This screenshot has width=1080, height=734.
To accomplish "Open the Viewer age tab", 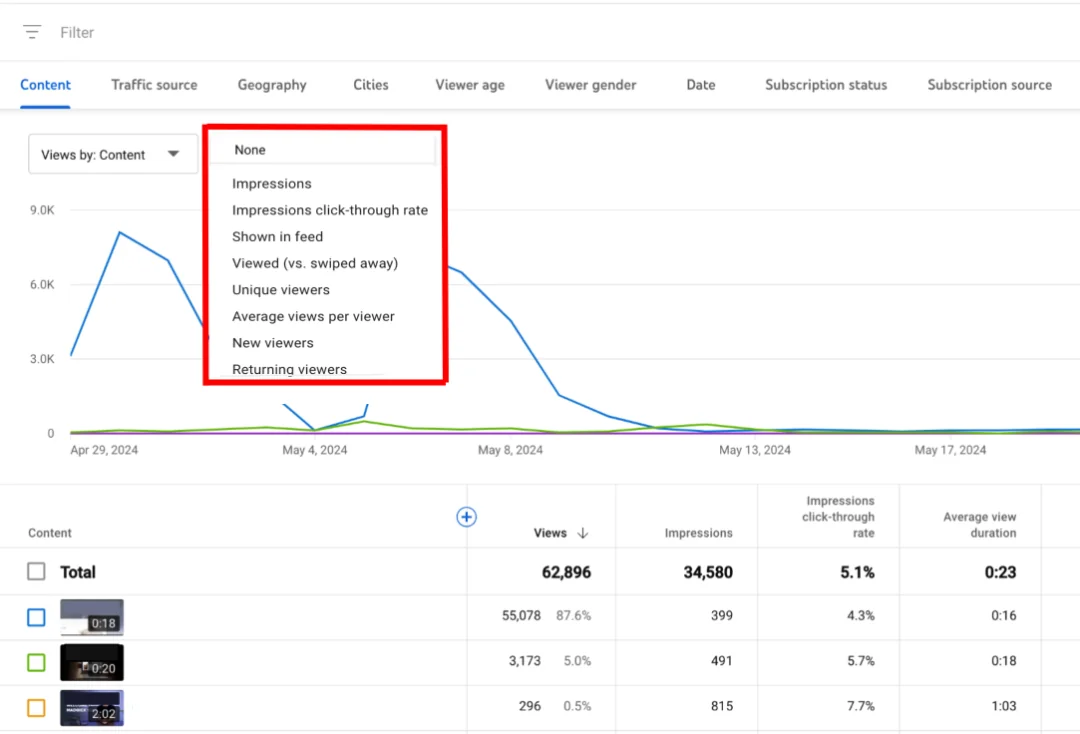I will pyautogui.click(x=470, y=85).
